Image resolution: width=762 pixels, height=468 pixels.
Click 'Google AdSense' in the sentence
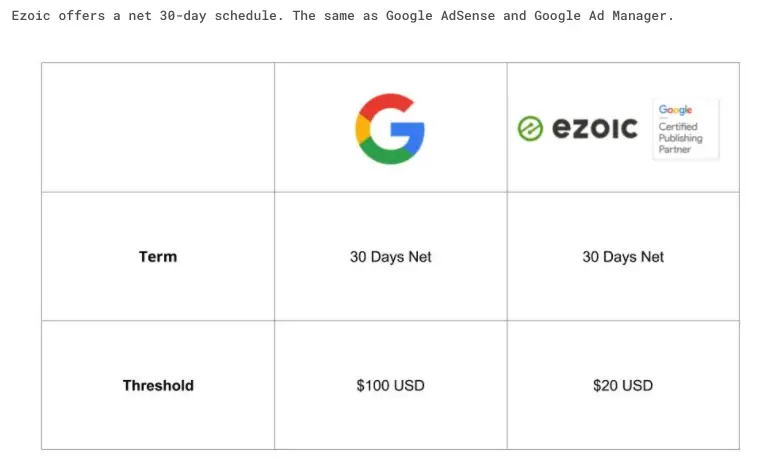[x=440, y=16]
